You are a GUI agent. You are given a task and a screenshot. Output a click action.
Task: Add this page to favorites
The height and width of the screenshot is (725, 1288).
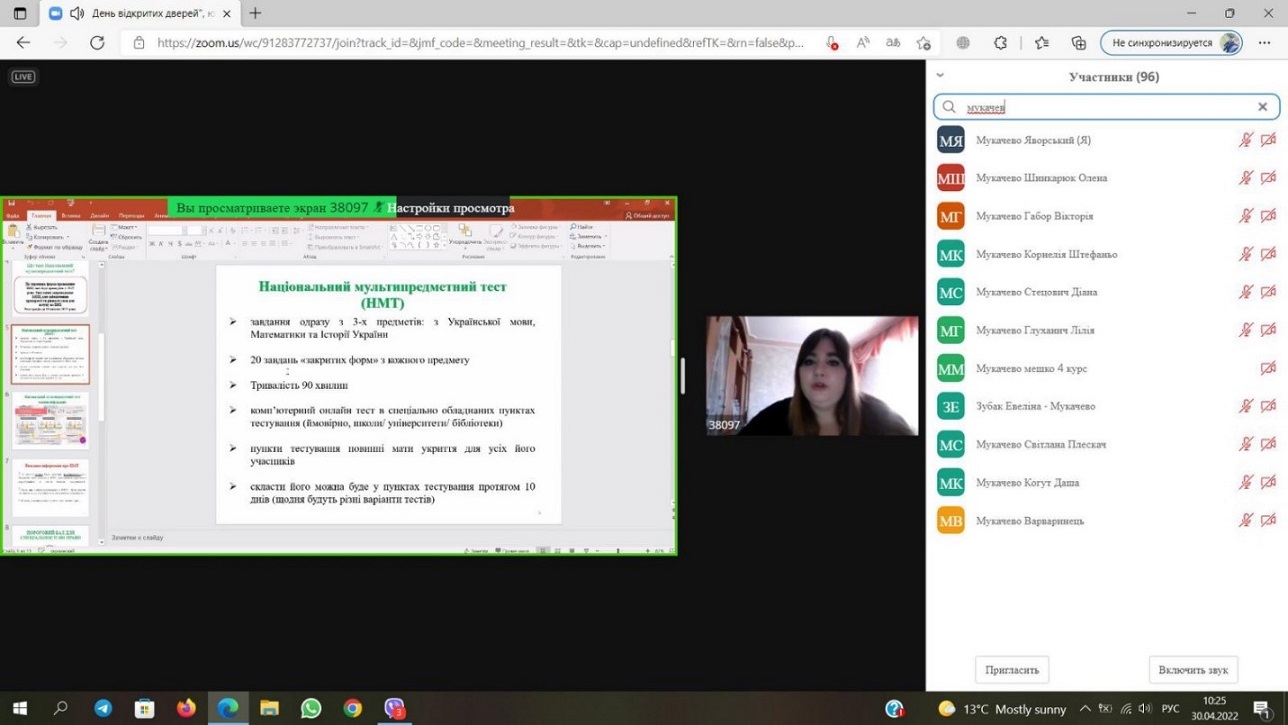(x=924, y=43)
